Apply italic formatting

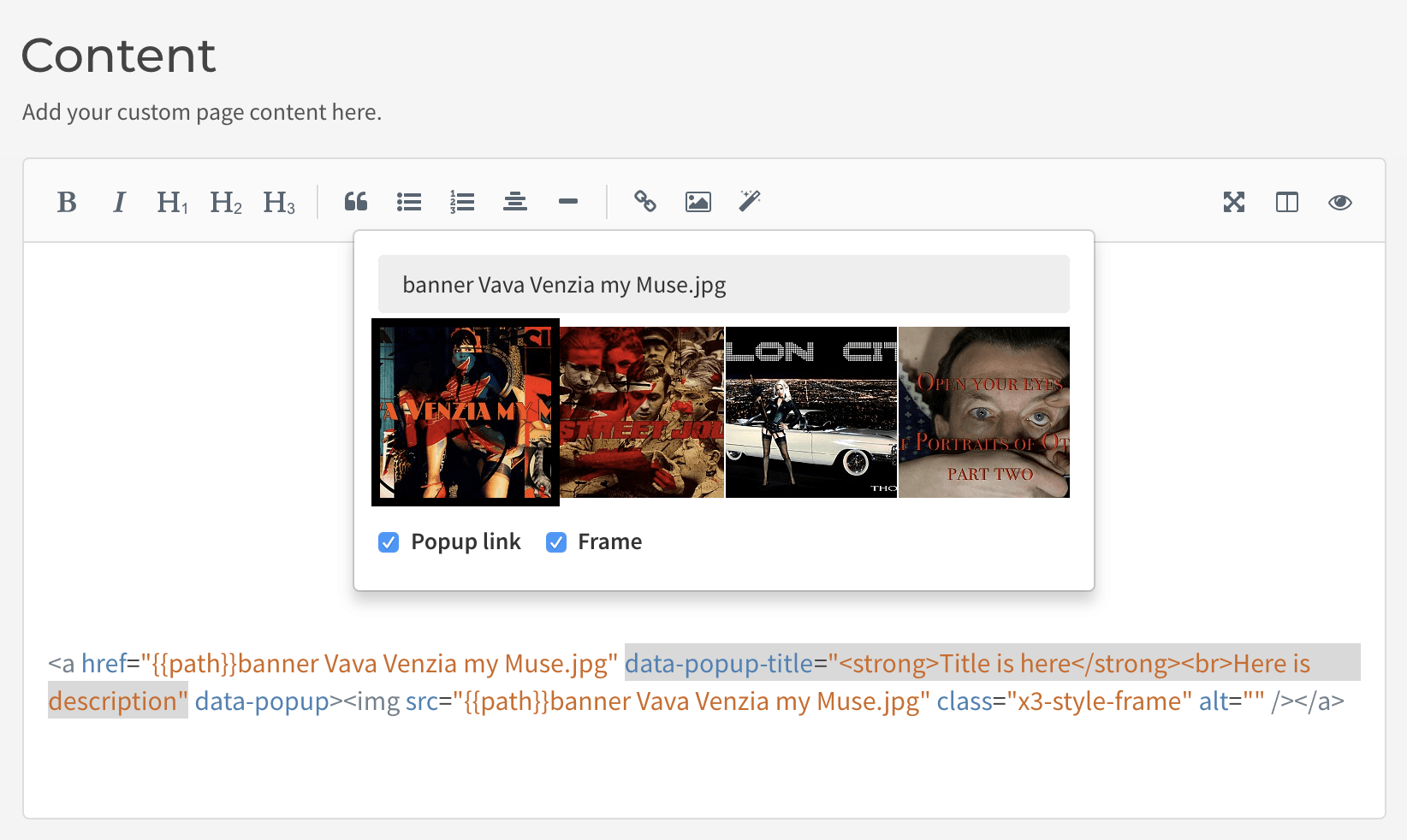pyautogui.click(x=120, y=202)
